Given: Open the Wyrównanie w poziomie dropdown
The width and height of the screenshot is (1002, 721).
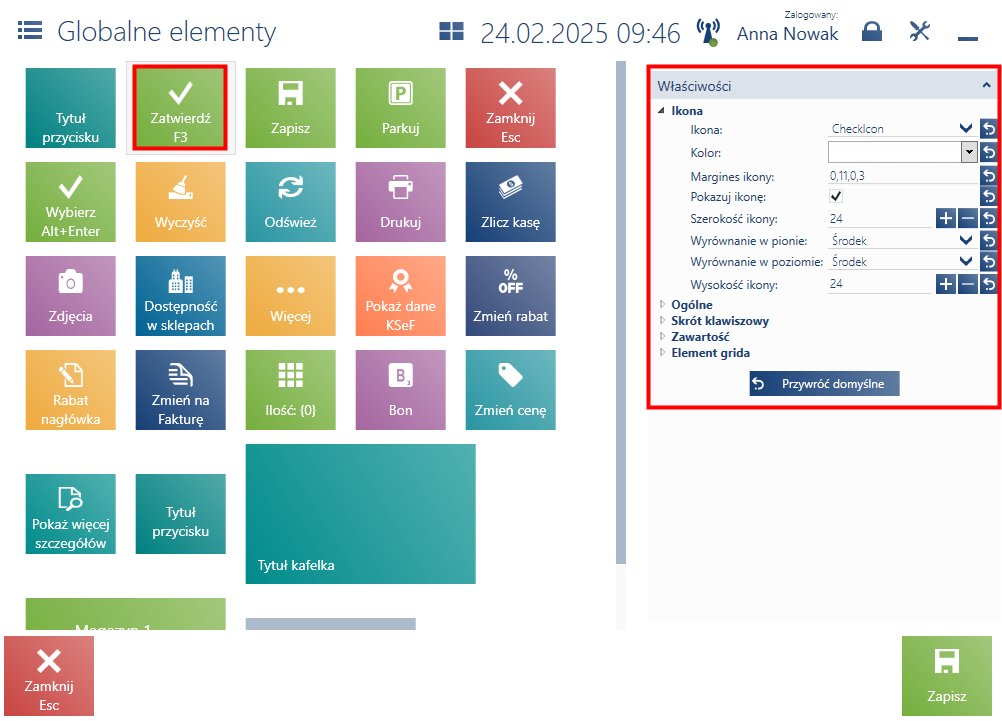Looking at the screenshot, I should (966, 261).
